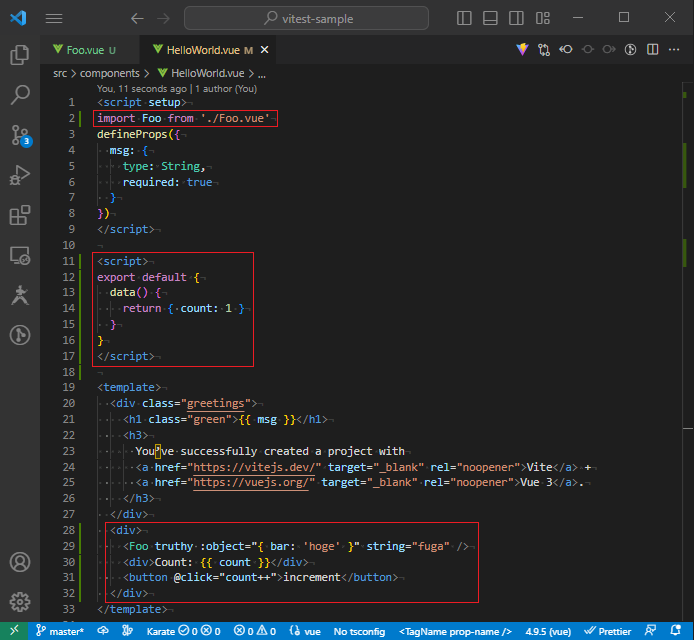Open the Search view in the activity bar
Screen dimensions: 694x640
pyautogui.click(x=19, y=95)
